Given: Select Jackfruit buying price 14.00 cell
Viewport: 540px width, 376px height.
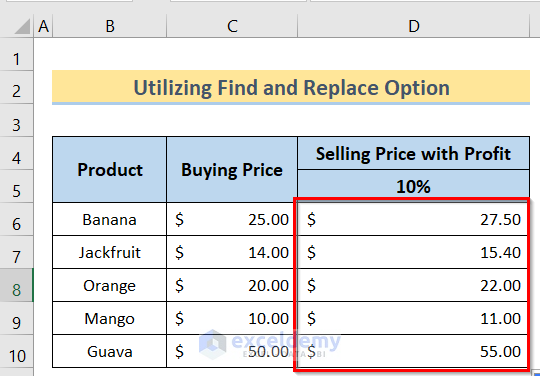Looking at the screenshot, I should coord(232,252).
